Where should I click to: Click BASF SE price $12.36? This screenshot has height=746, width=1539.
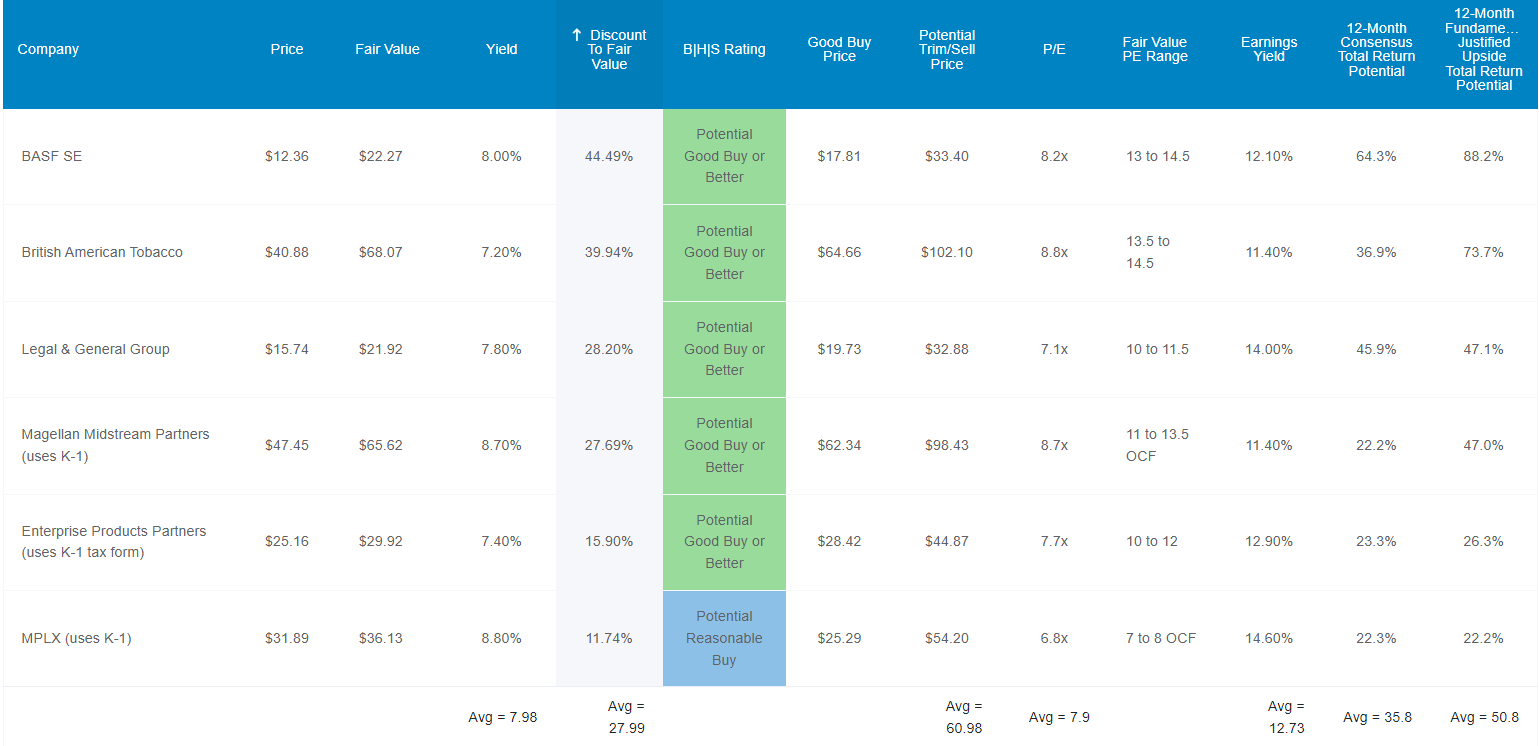pyautogui.click(x=287, y=156)
